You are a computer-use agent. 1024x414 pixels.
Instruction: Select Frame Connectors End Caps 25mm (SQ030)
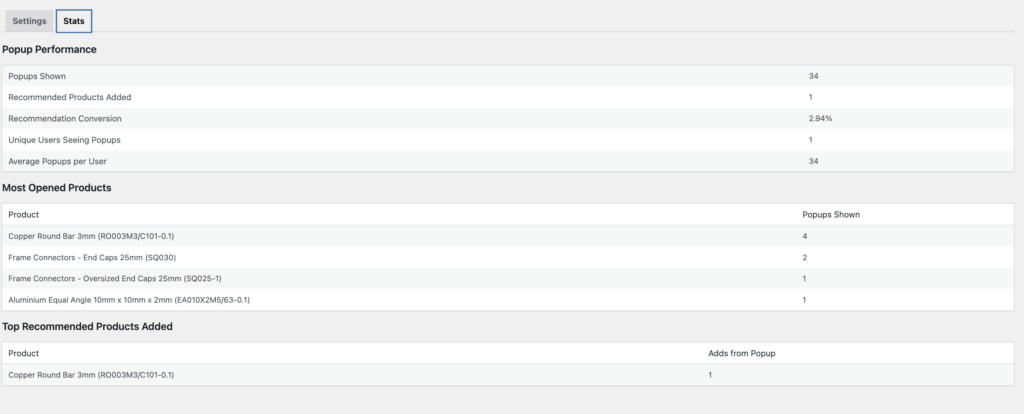(x=99, y=257)
